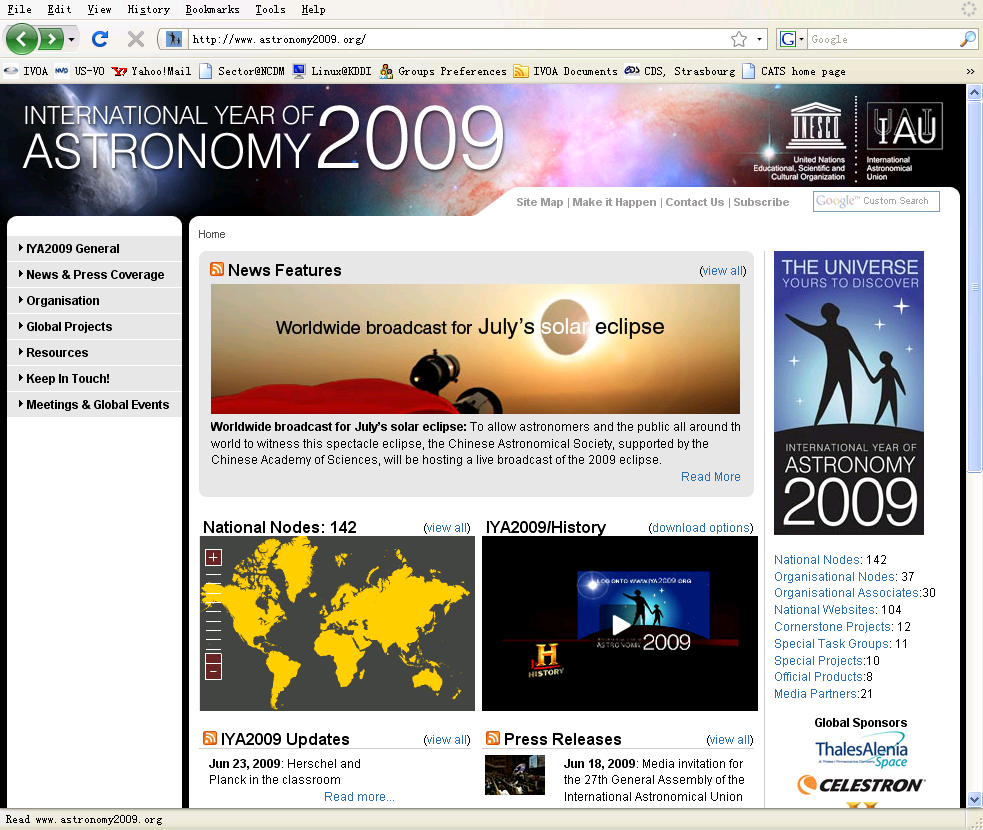Open the Bookmarks menu
This screenshot has width=983, height=830.
tap(212, 9)
